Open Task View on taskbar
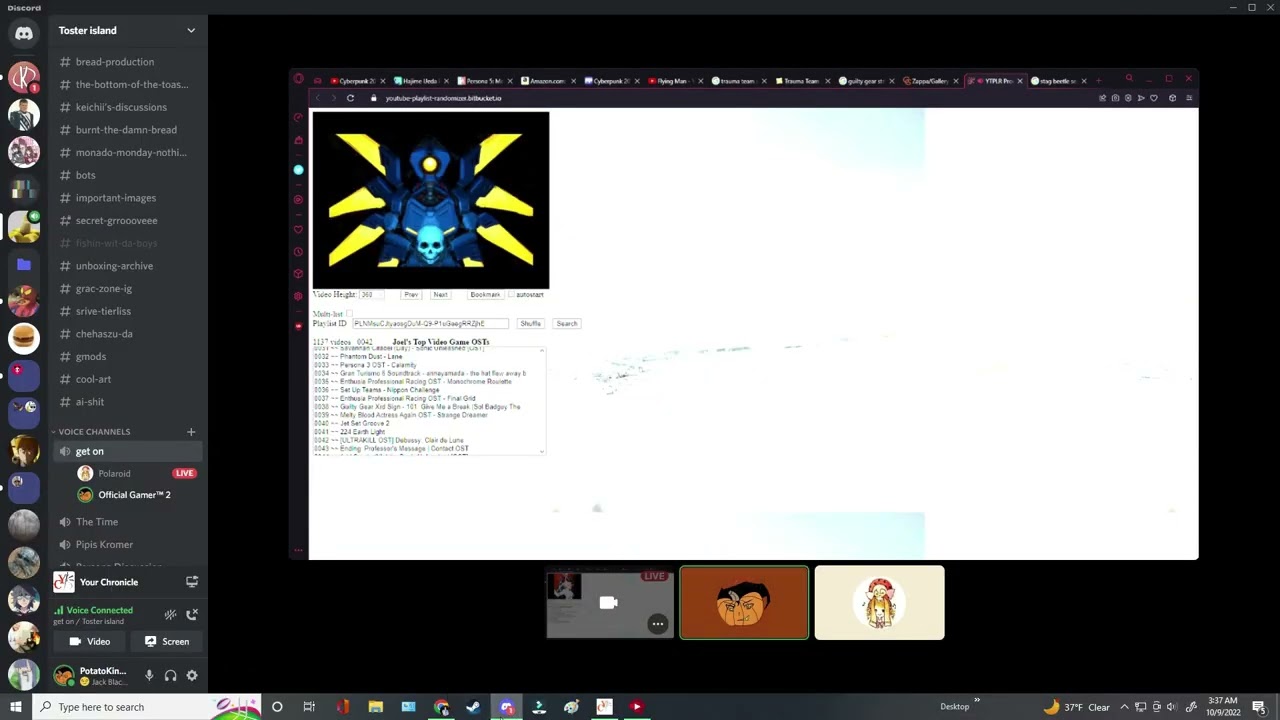1280x720 pixels. click(309, 707)
